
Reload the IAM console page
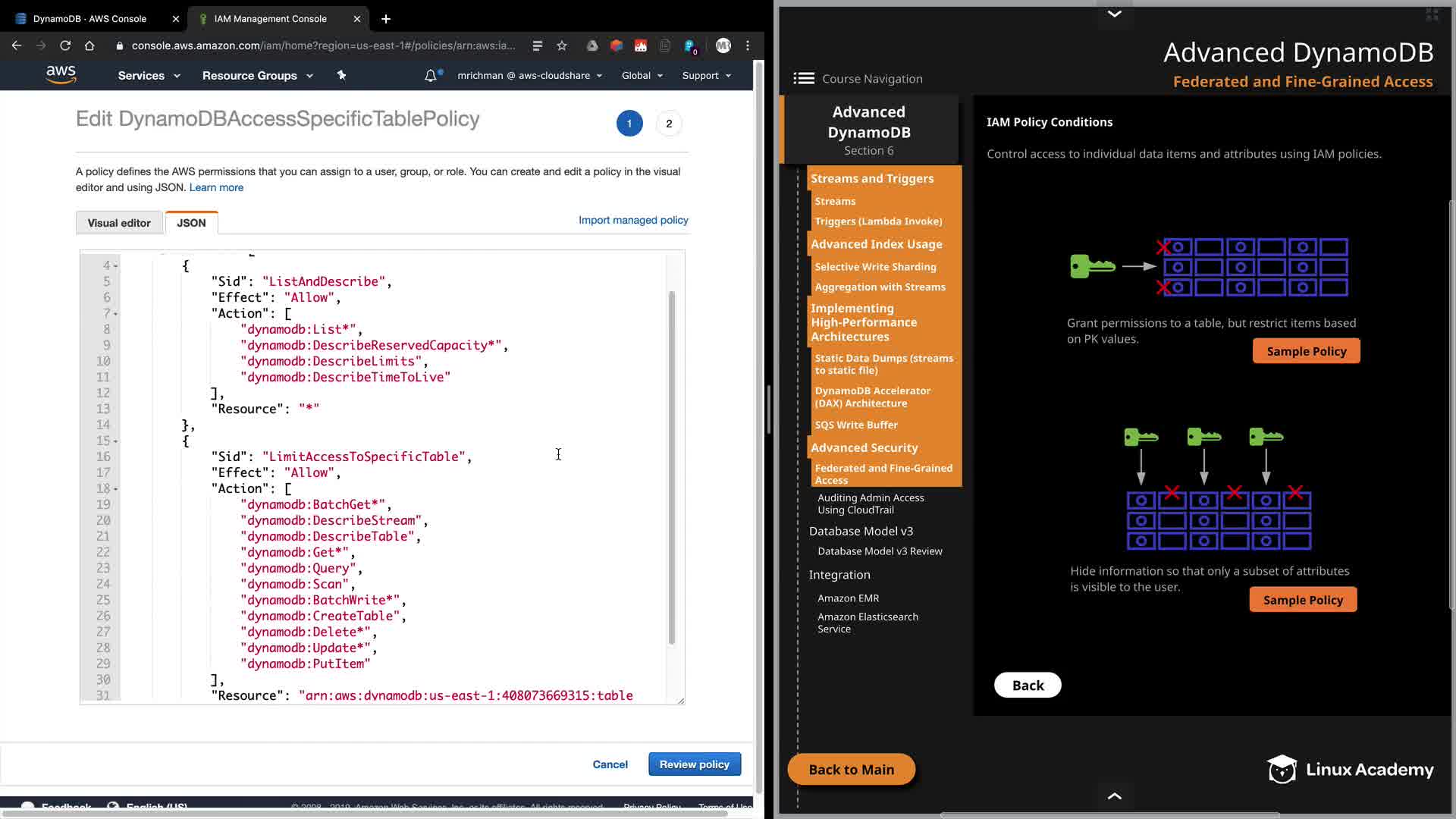(65, 45)
